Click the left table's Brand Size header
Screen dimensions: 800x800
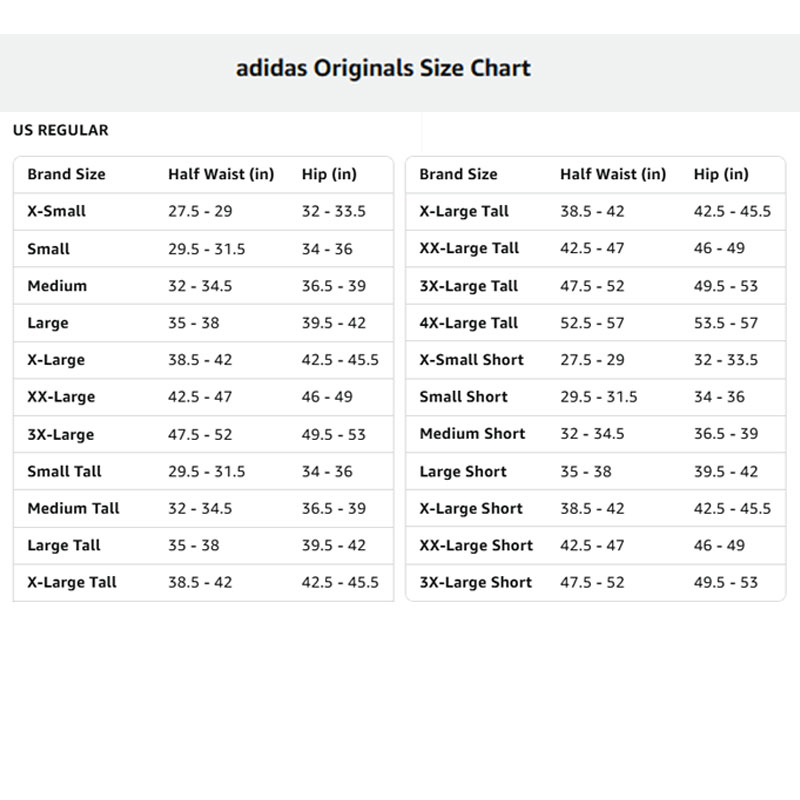[x=66, y=174]
